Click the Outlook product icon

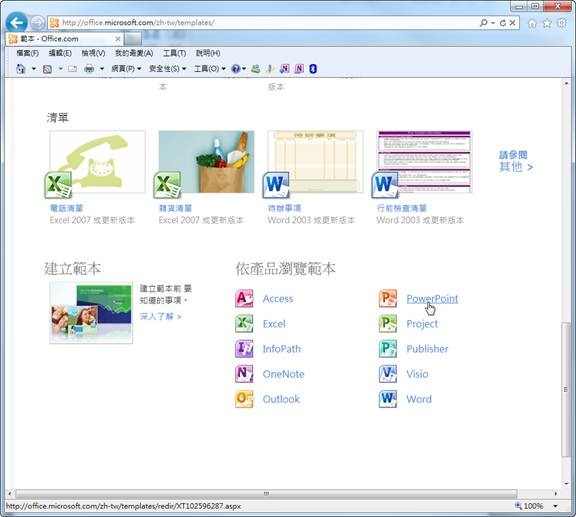[244, 399]
